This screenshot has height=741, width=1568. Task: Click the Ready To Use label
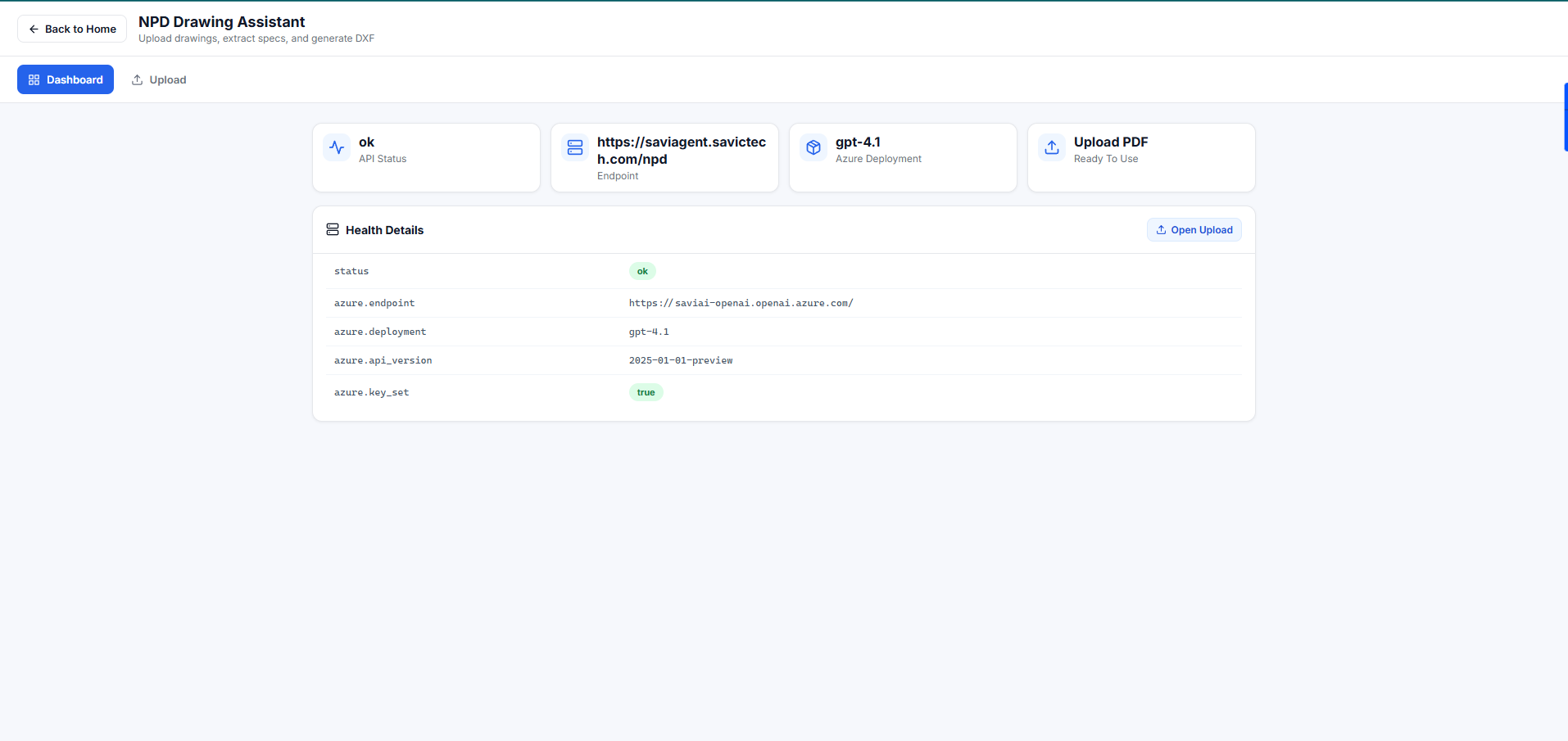pyautogui.click(x=1106, y=159)
